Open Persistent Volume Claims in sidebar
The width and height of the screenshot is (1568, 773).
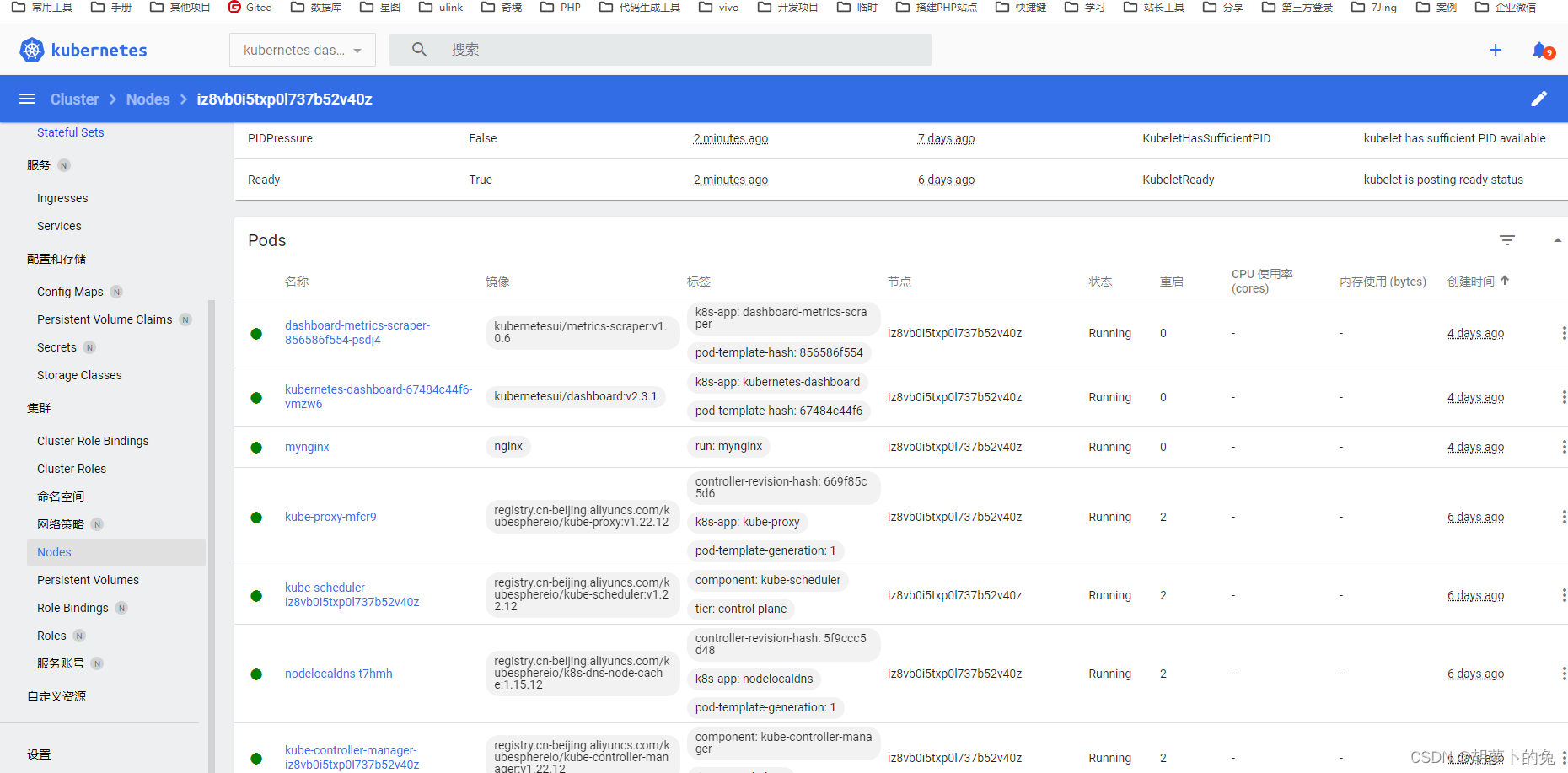[105, 319]
